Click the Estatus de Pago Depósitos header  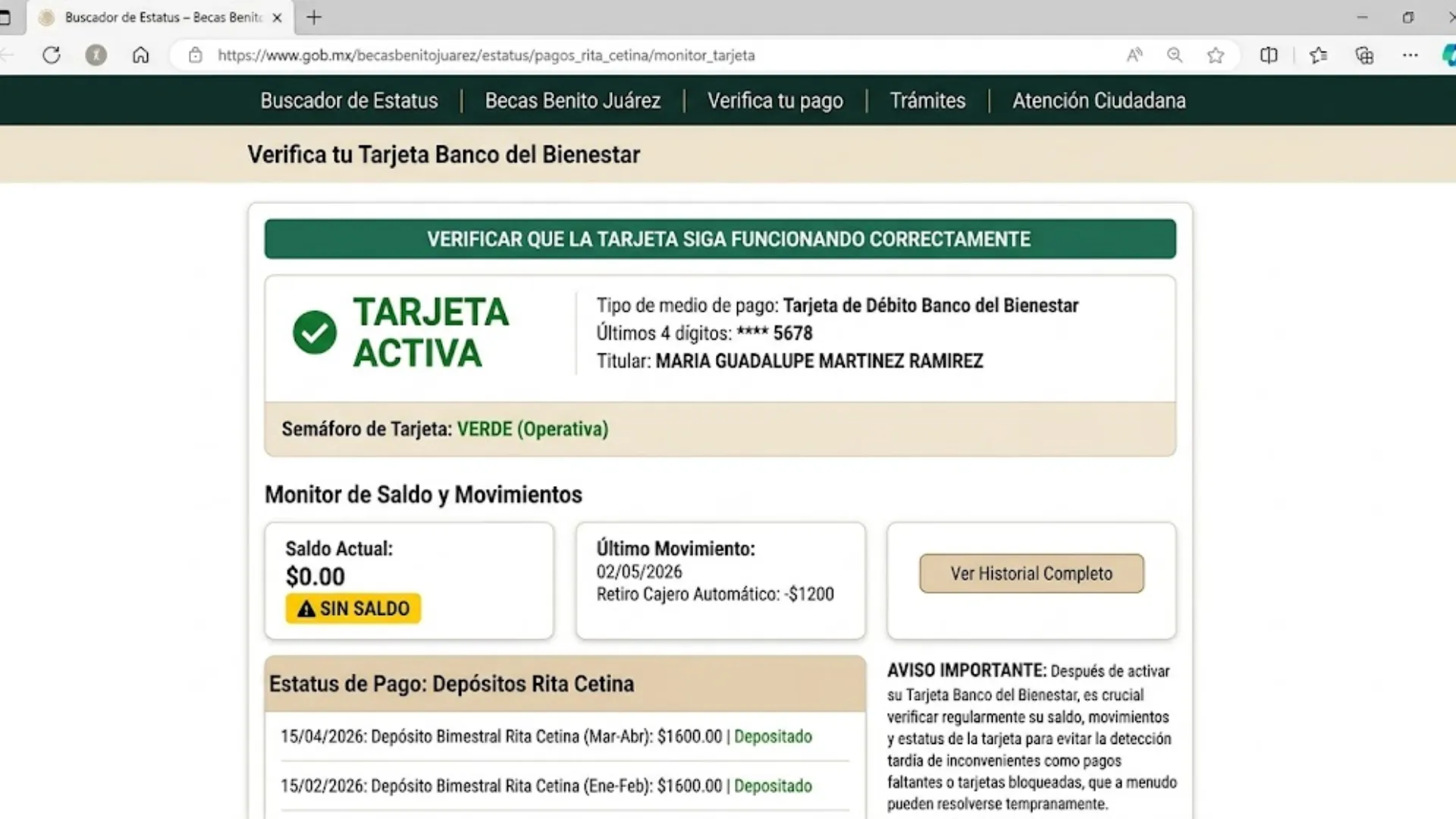pos(565,684)
